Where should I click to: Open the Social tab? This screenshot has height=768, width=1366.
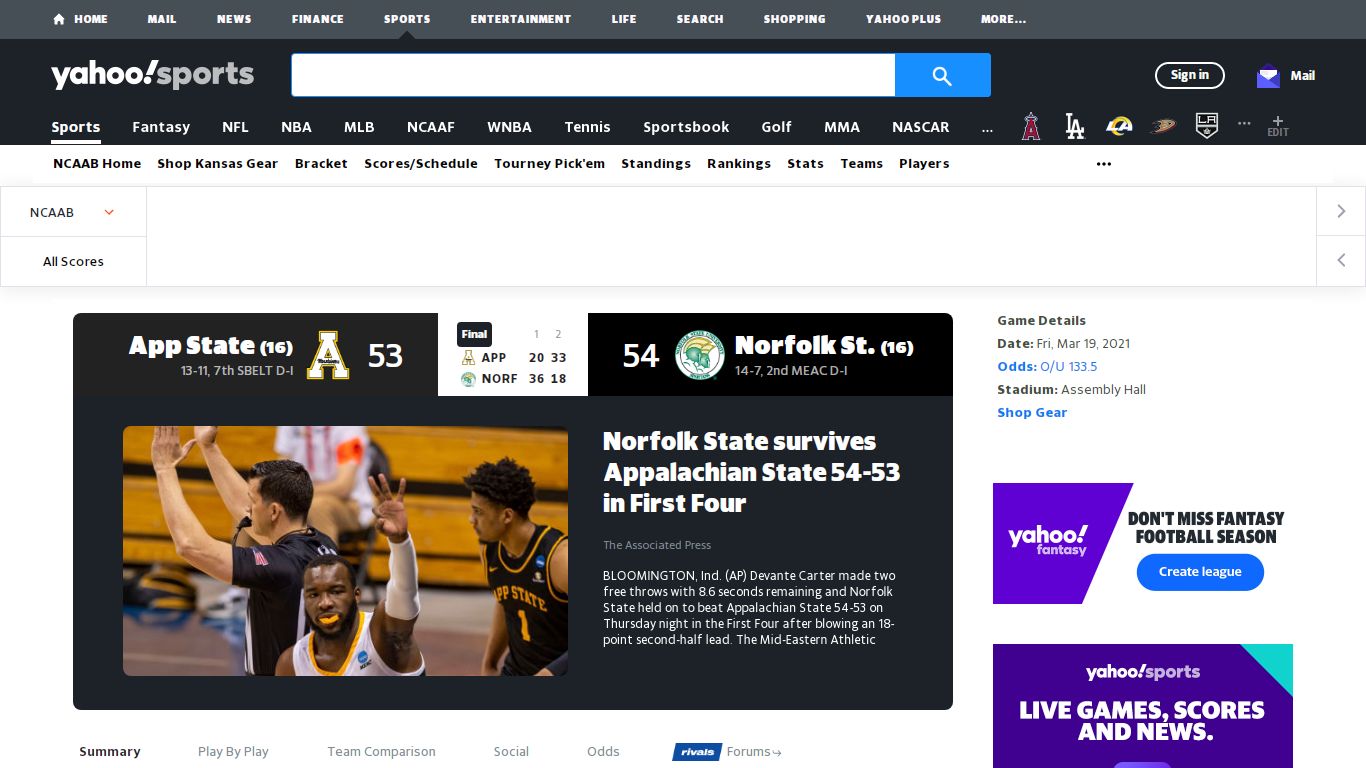[511, 752]
